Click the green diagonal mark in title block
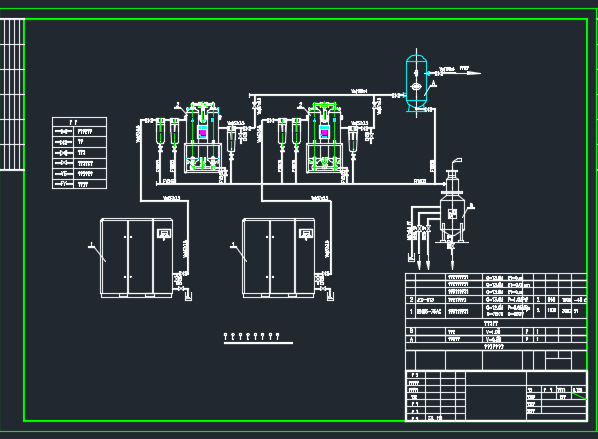 (x=579, y=396)
